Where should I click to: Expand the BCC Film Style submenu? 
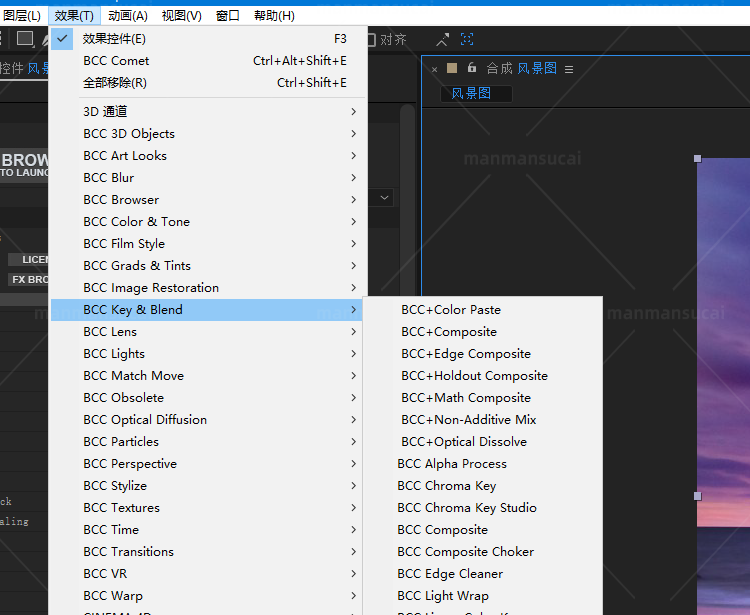(x=208, y=243)
